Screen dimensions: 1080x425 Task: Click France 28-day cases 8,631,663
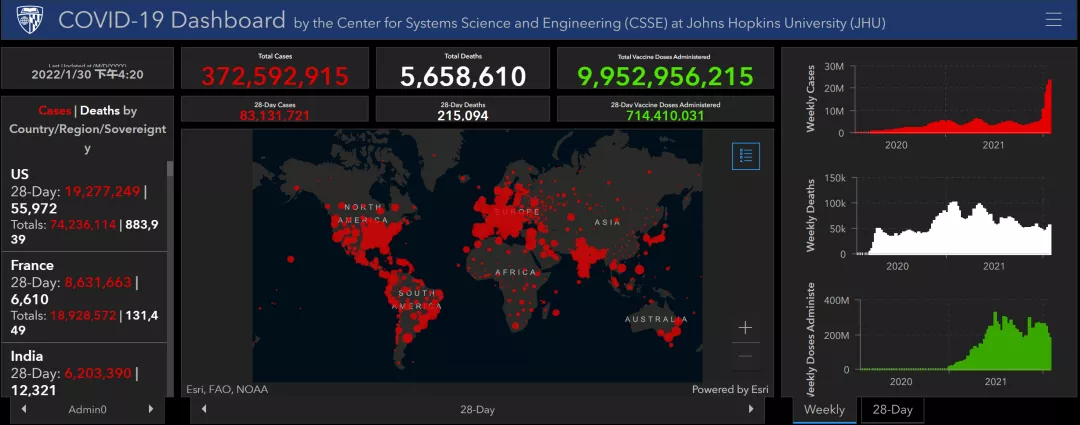point(99,282)
